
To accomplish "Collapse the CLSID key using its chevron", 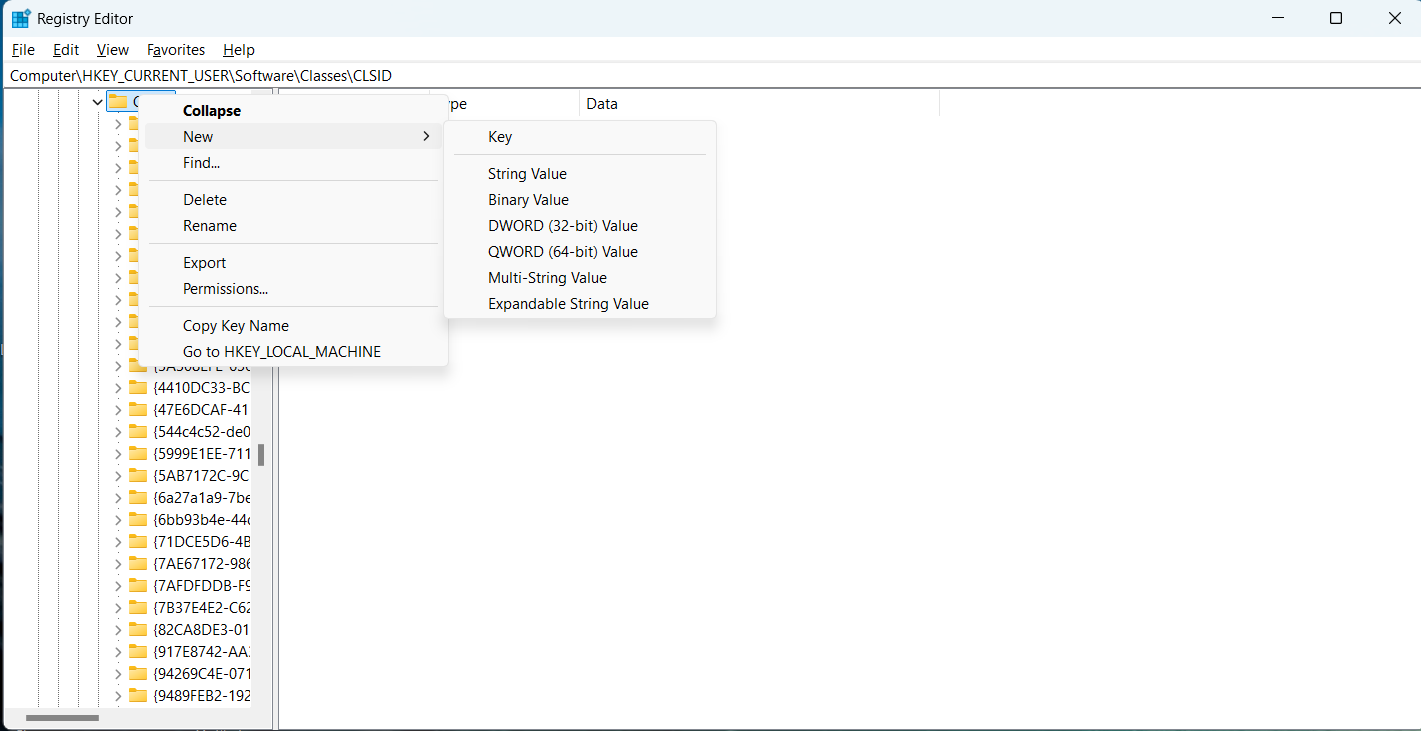I will tap(97, 101).
